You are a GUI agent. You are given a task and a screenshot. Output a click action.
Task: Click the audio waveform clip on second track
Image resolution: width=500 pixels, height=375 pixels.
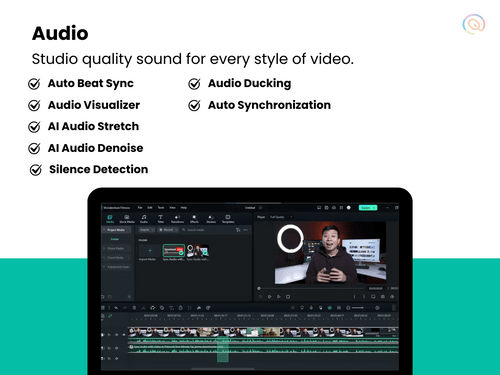263,349
